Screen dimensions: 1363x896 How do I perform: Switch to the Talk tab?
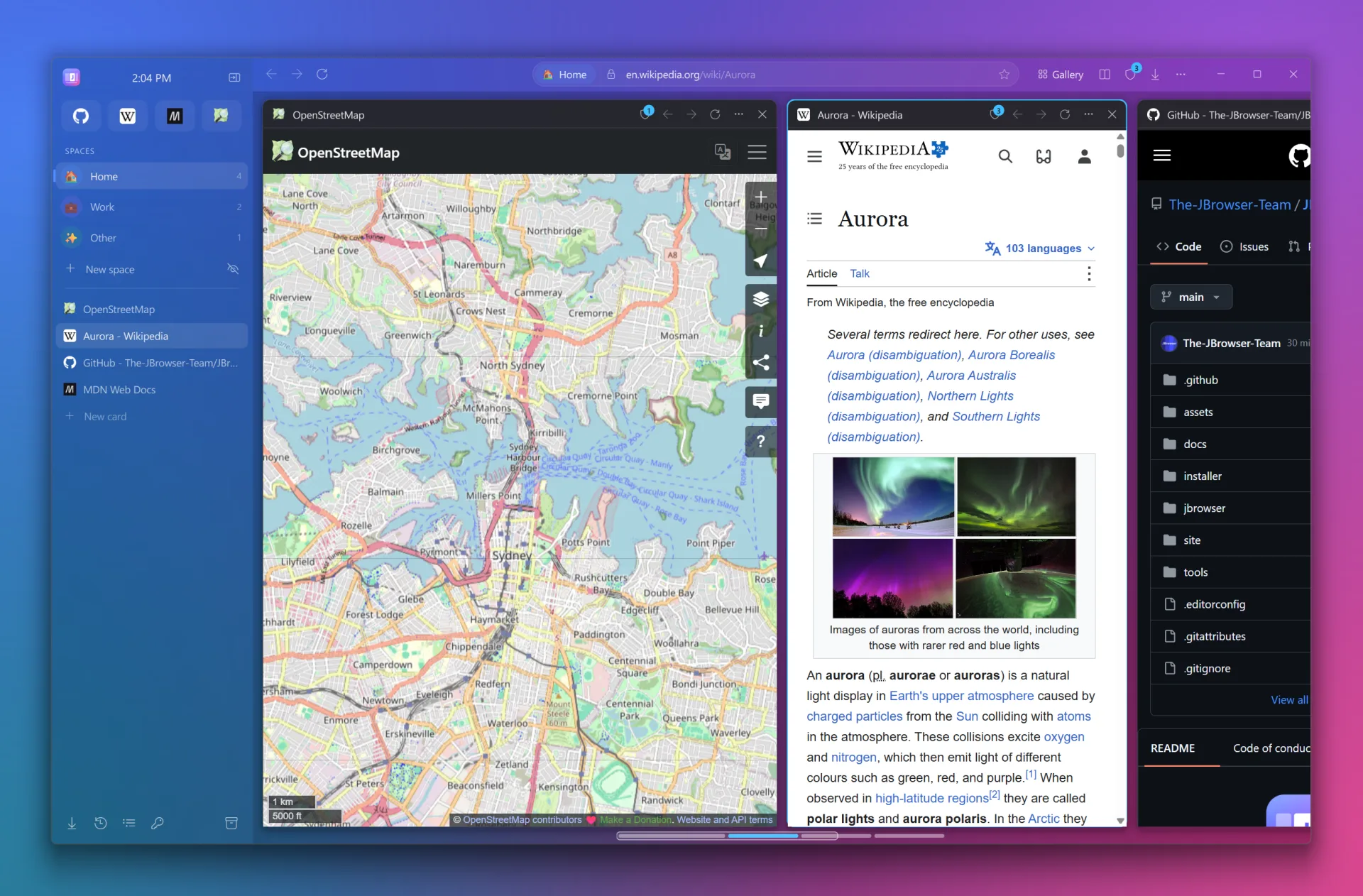click(860, 273)
